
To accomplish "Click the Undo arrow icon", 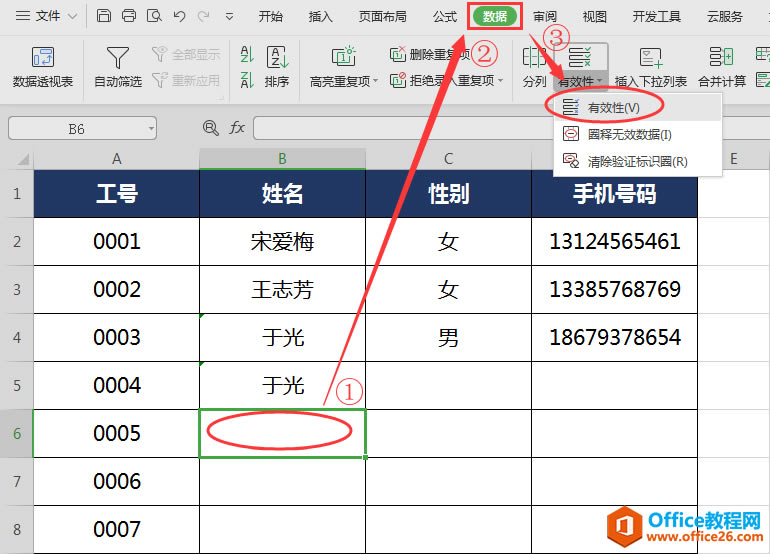I will point(179,16).
